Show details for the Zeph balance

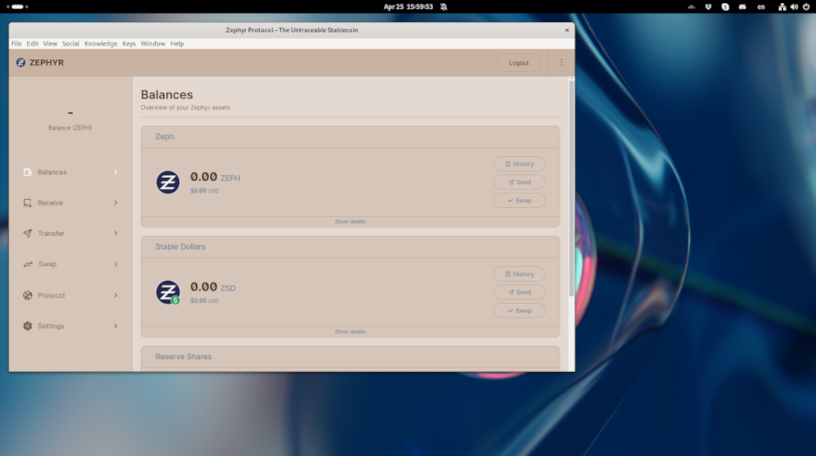click(x=350, y=222)
